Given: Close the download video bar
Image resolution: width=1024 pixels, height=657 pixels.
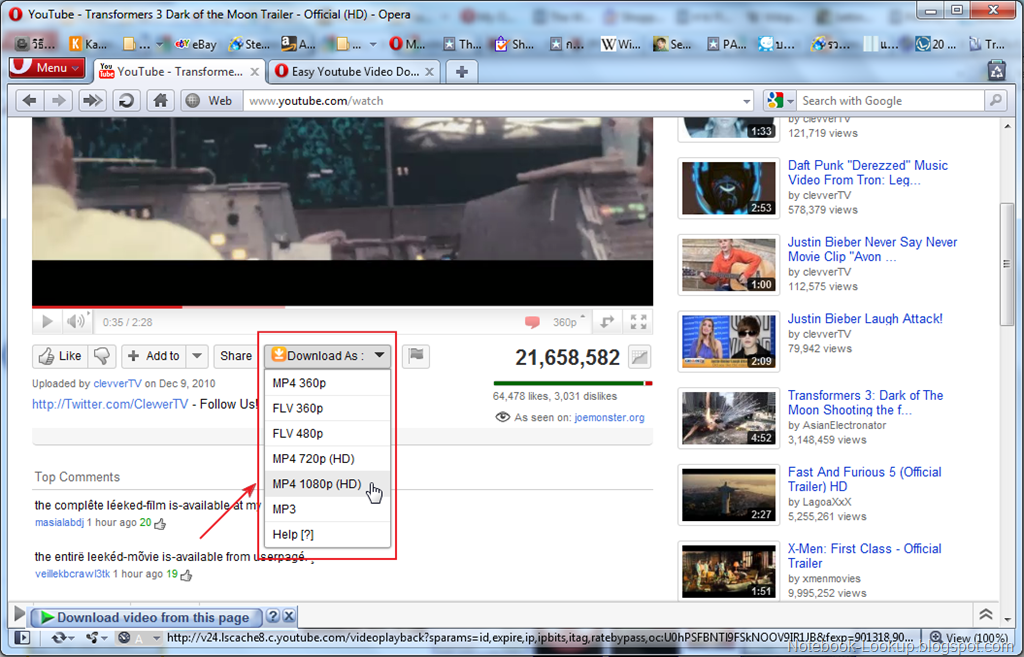Looking at the screenshot, I should 289,616.
